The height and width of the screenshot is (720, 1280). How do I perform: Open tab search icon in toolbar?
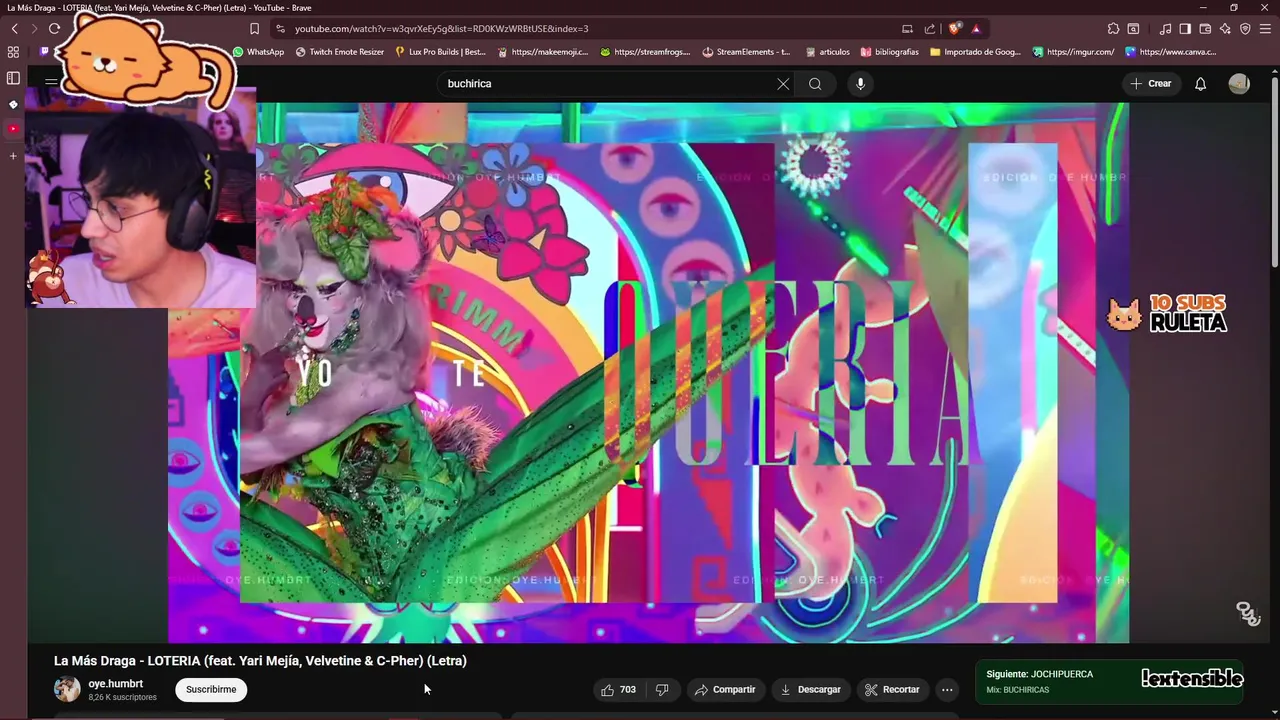coord(1133,29)
